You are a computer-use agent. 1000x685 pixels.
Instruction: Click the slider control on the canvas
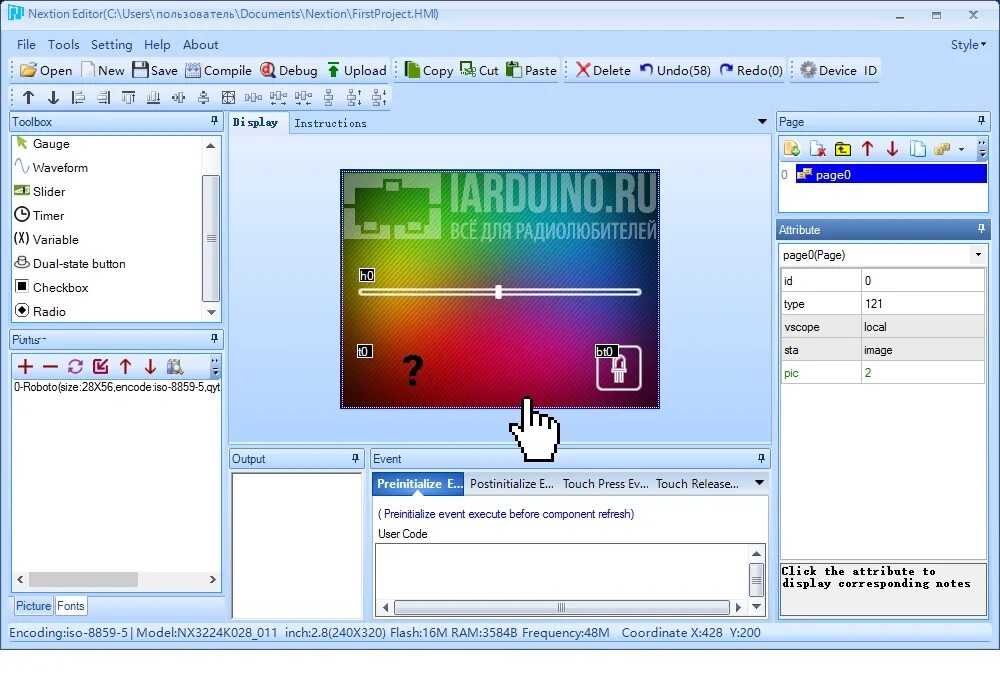497,292
